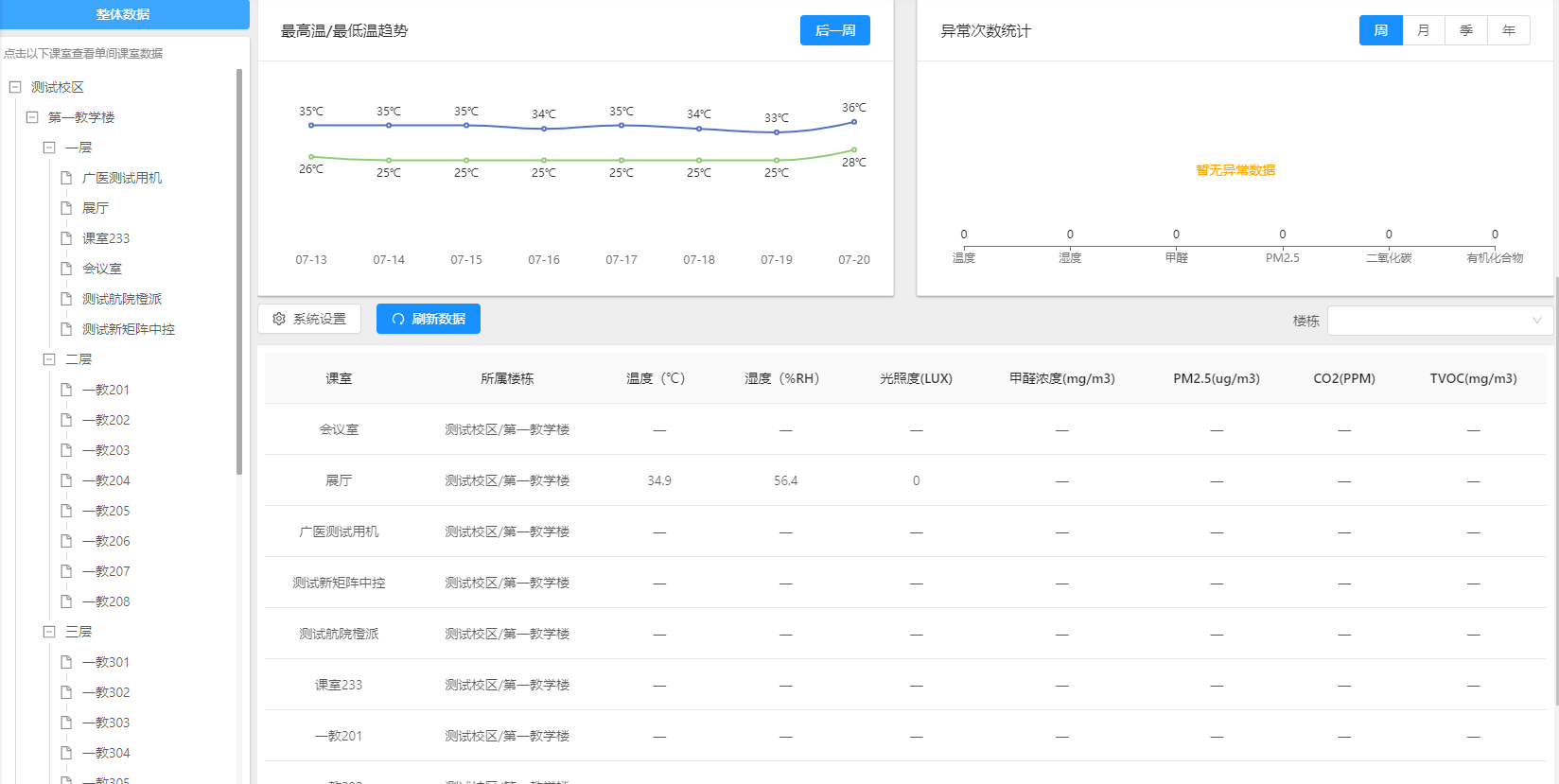Open the 楼栋 building dropdown

pyautogui.click(x=1440, y=321)
